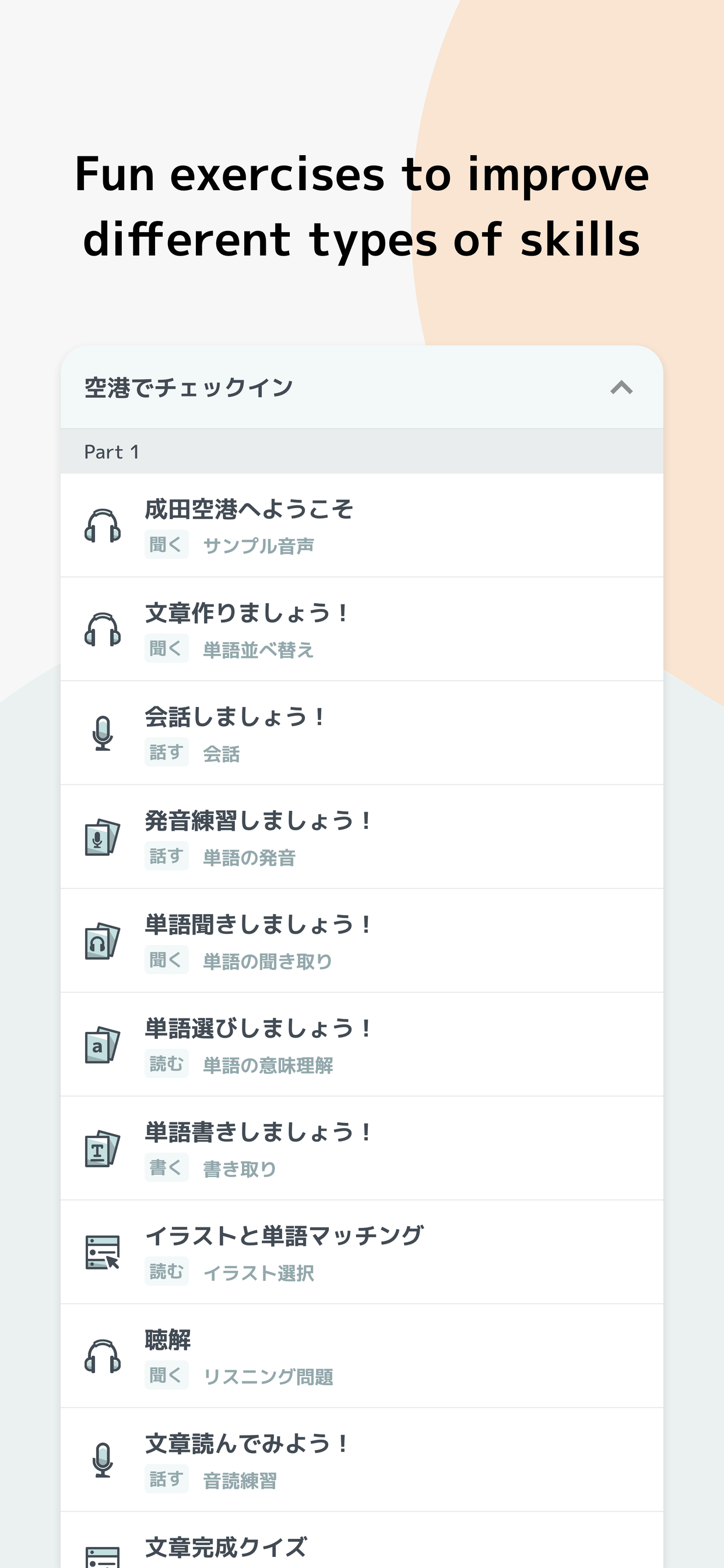Screen dimensions: 724x1568
Task: Tap microphone flashcard icon beside 発音練習しましょう
Action: [x=102, y=838]
